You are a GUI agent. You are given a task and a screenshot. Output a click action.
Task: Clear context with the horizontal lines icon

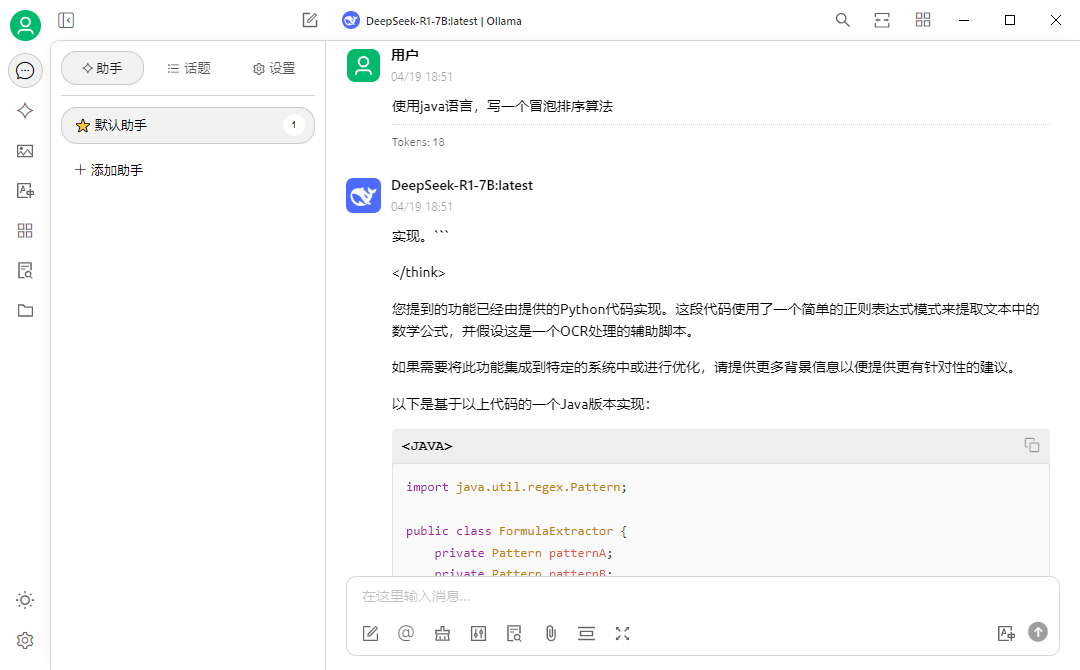(586, 634)
